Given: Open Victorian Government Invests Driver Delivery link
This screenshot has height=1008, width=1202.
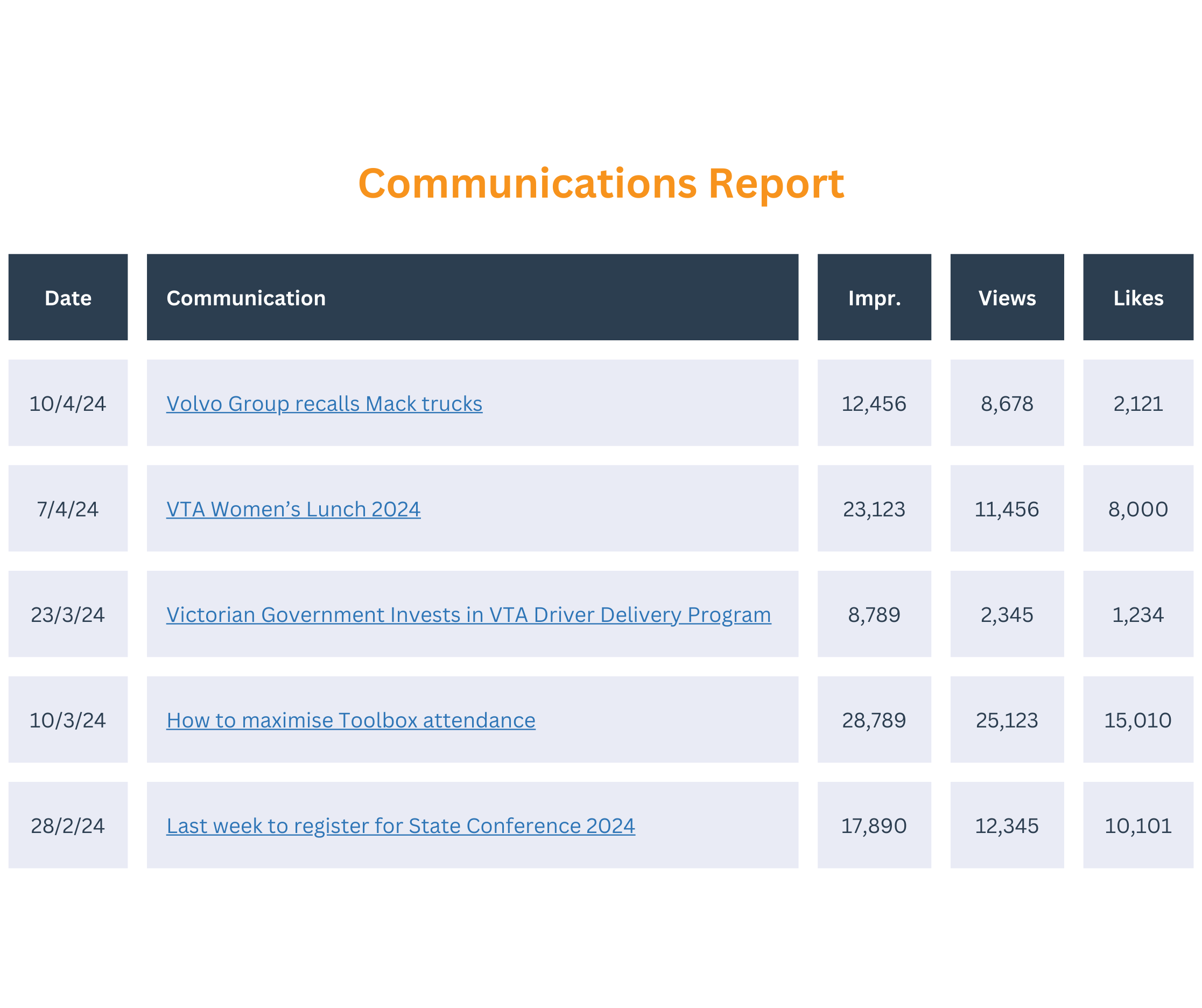Looking at the screenshot, I should point(468,615).
